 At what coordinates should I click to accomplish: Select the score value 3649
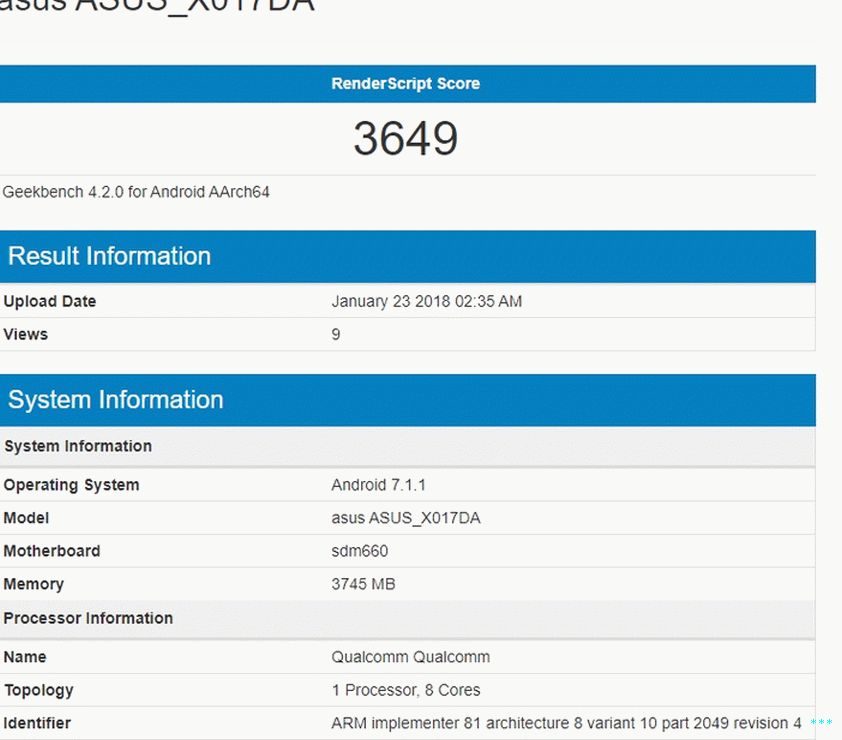point(405,139)
